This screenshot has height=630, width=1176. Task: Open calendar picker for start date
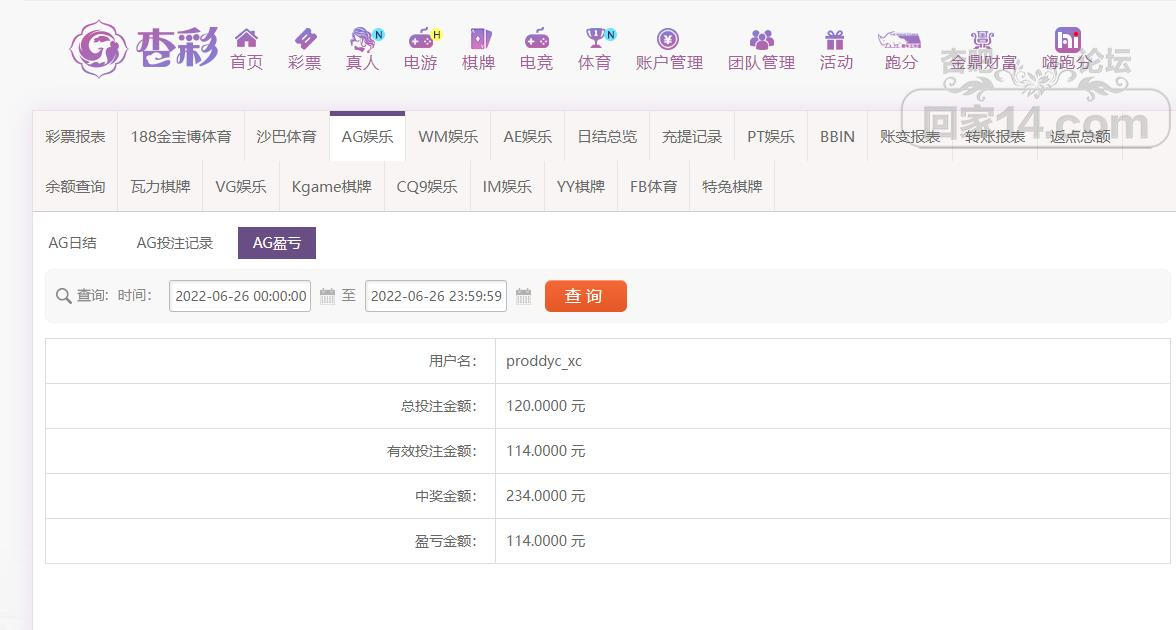[x=327, y=296]
